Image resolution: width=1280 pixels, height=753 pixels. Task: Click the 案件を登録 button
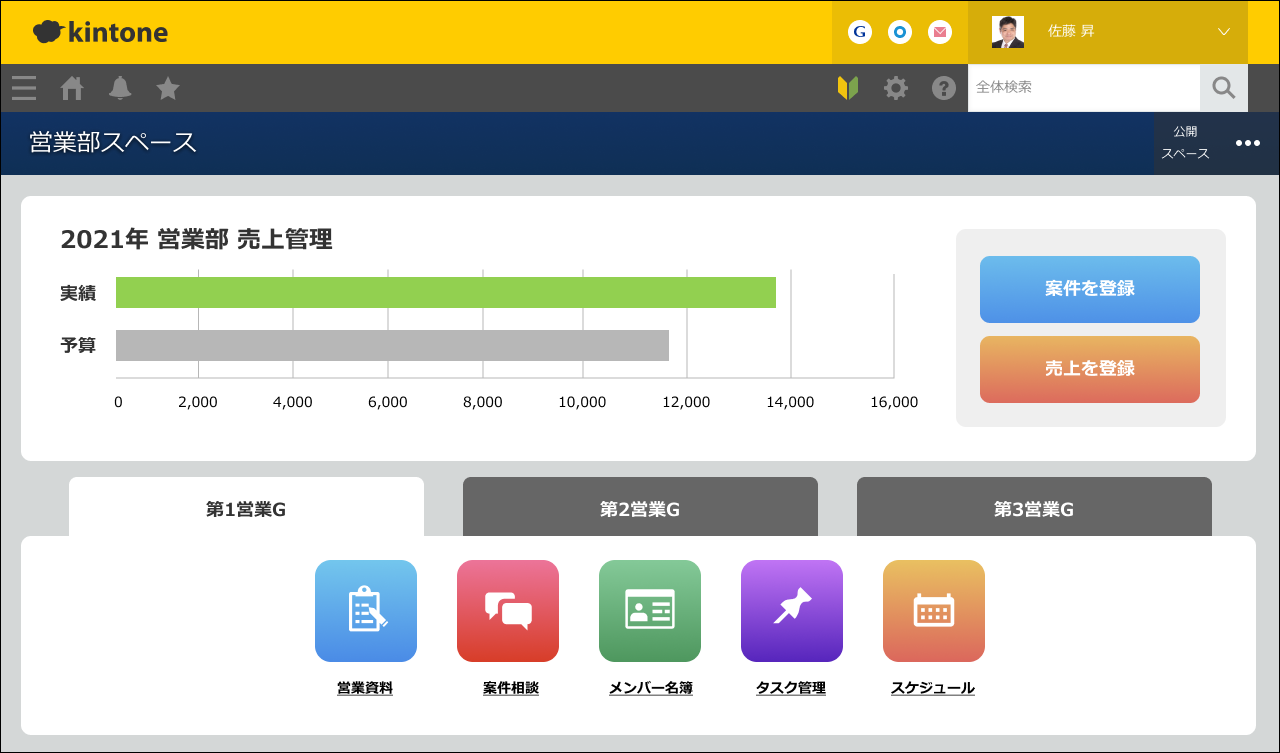pyautogui.click(x=1089, y=289)
